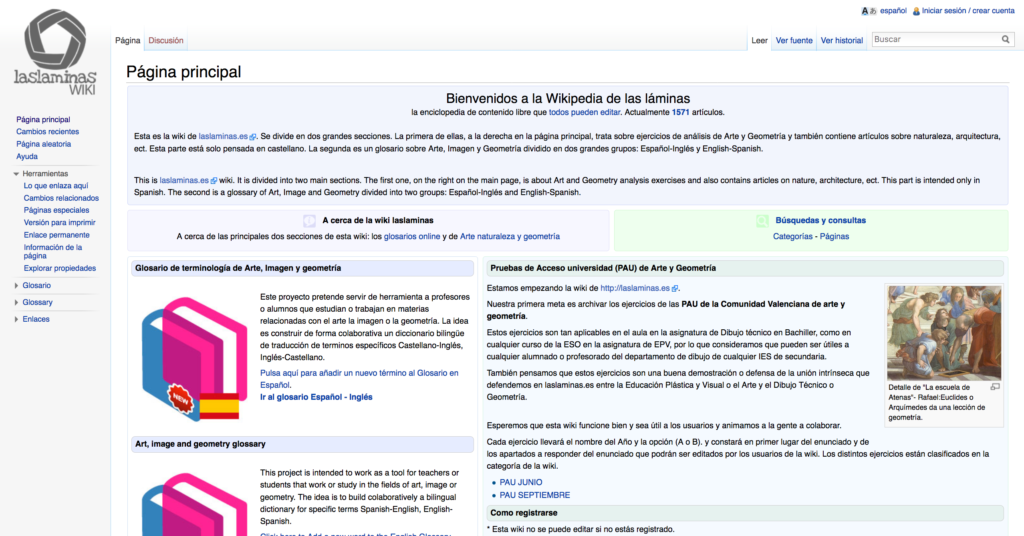Viewport: 1024px width, 536px height.
Task: Collapse the Herramientas sidebar section
Action: pyautogui.click(x=16, y=174)
